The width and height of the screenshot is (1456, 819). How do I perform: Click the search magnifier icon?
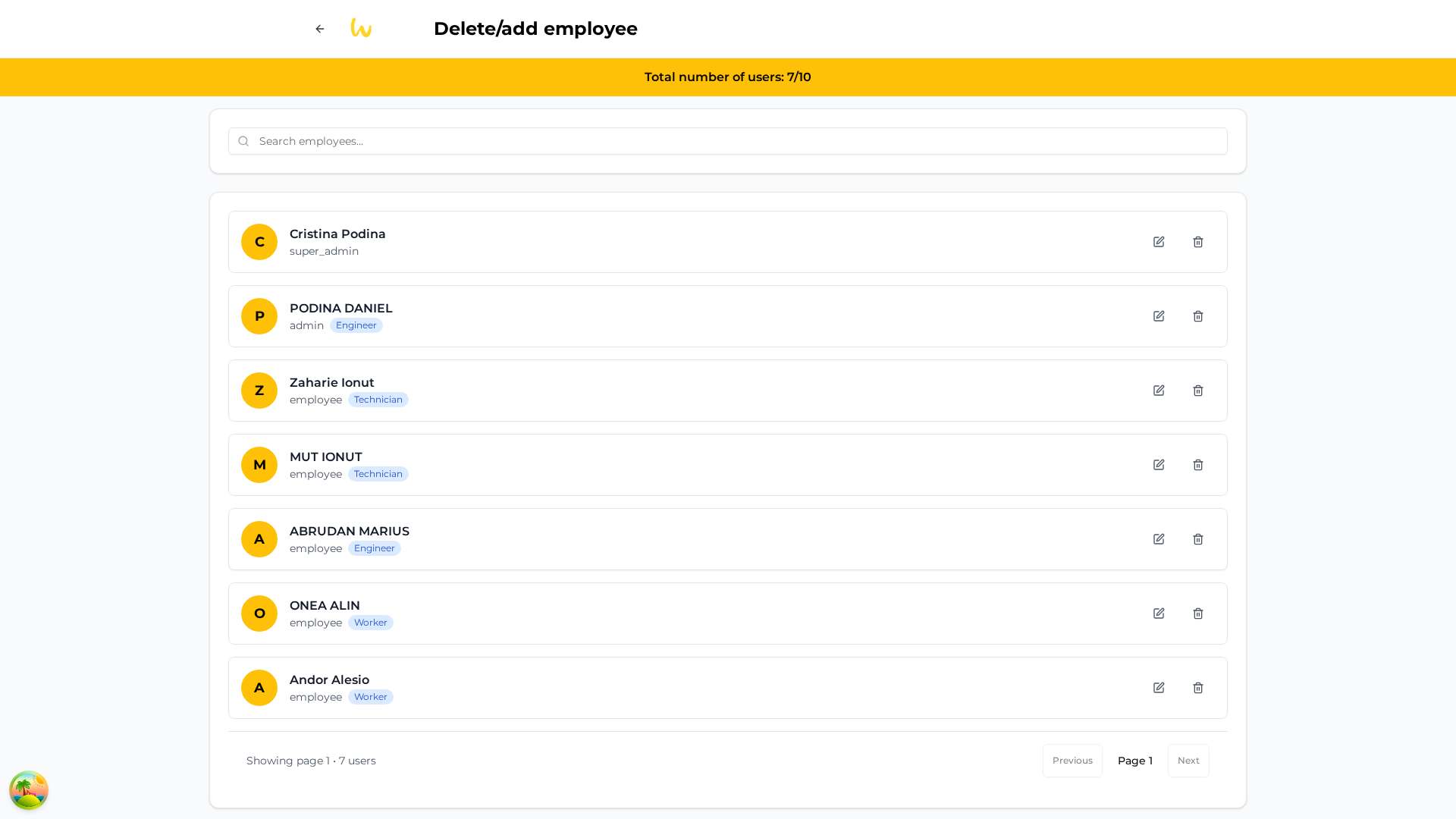click(x=243, y=141)
